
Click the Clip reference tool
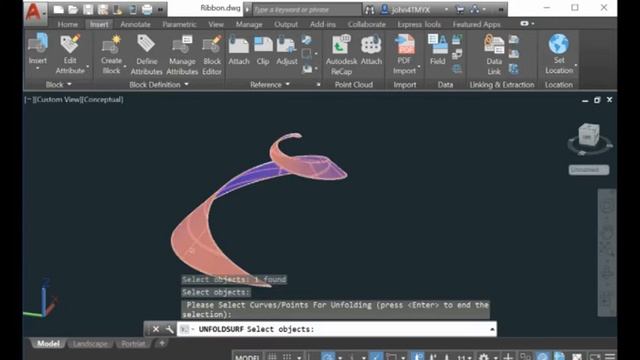(x=263, y=50)
